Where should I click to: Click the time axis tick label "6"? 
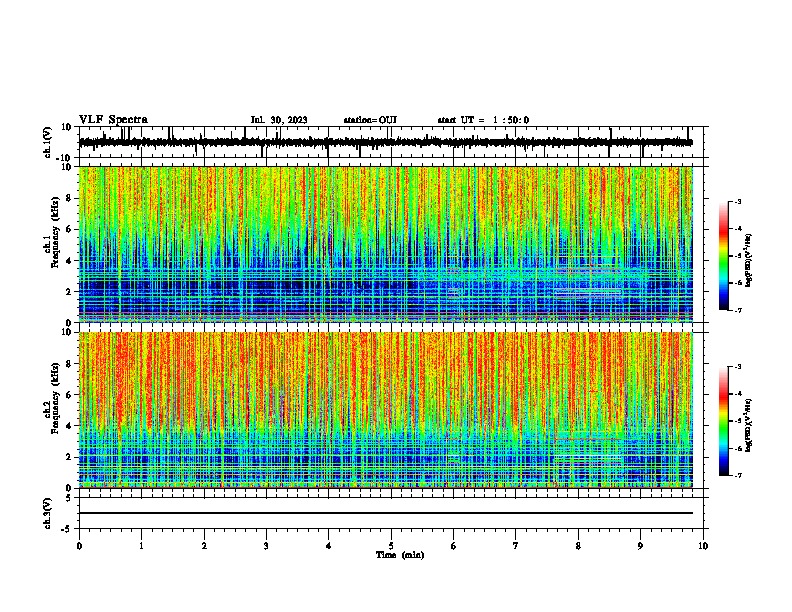(454, 546)
